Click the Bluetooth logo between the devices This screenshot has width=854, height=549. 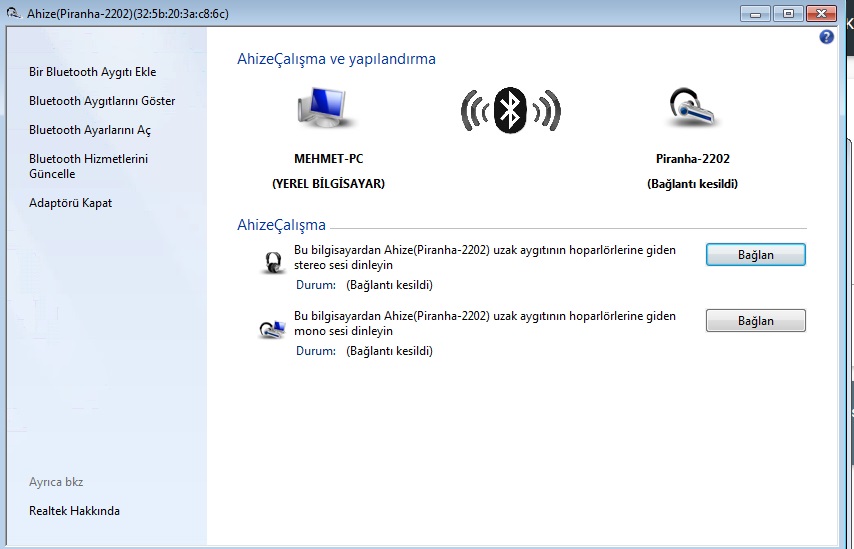point(510,109)
